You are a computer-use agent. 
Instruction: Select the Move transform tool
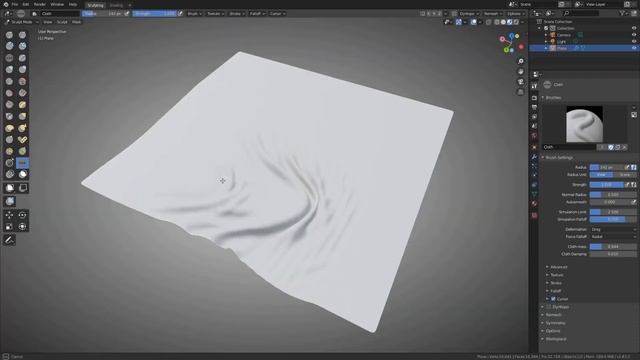[9, 215]
